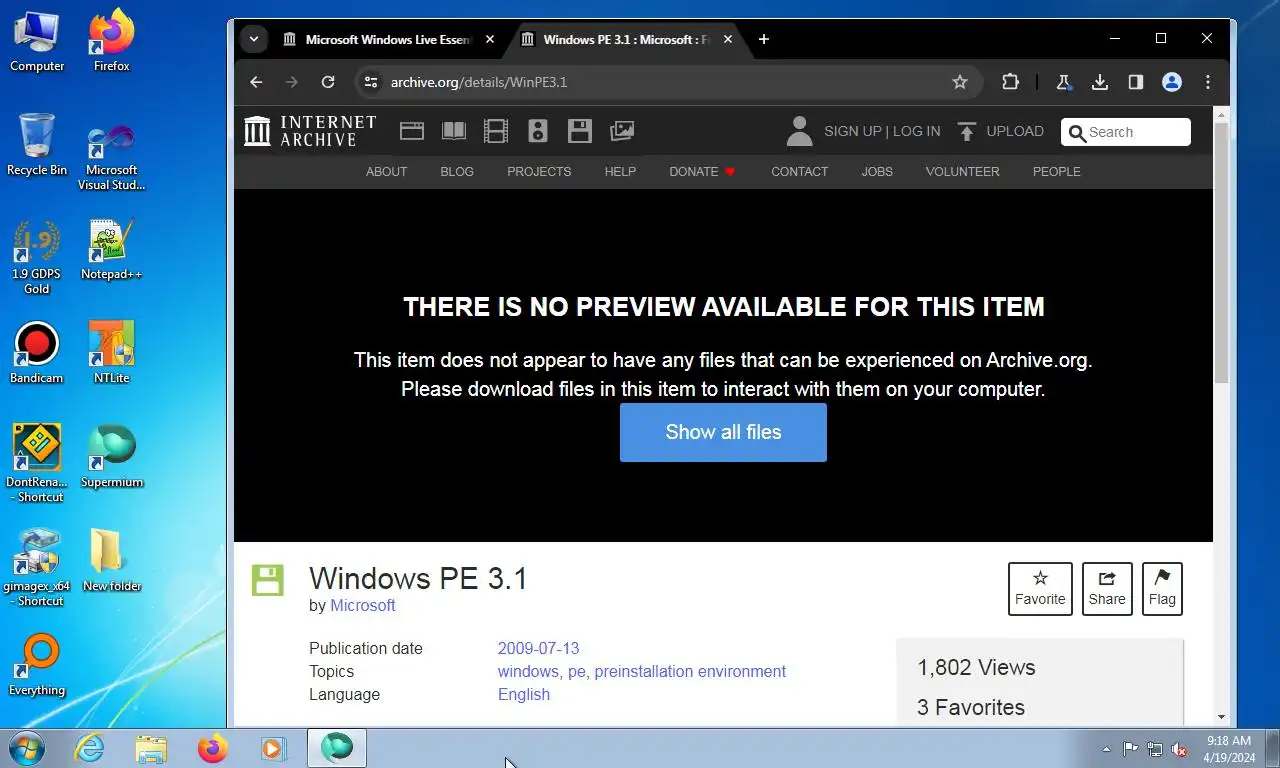Open the browser three-dot menu
Image resolution: width=1280 pixels, height=768 pixels.
coord(1208,82)
